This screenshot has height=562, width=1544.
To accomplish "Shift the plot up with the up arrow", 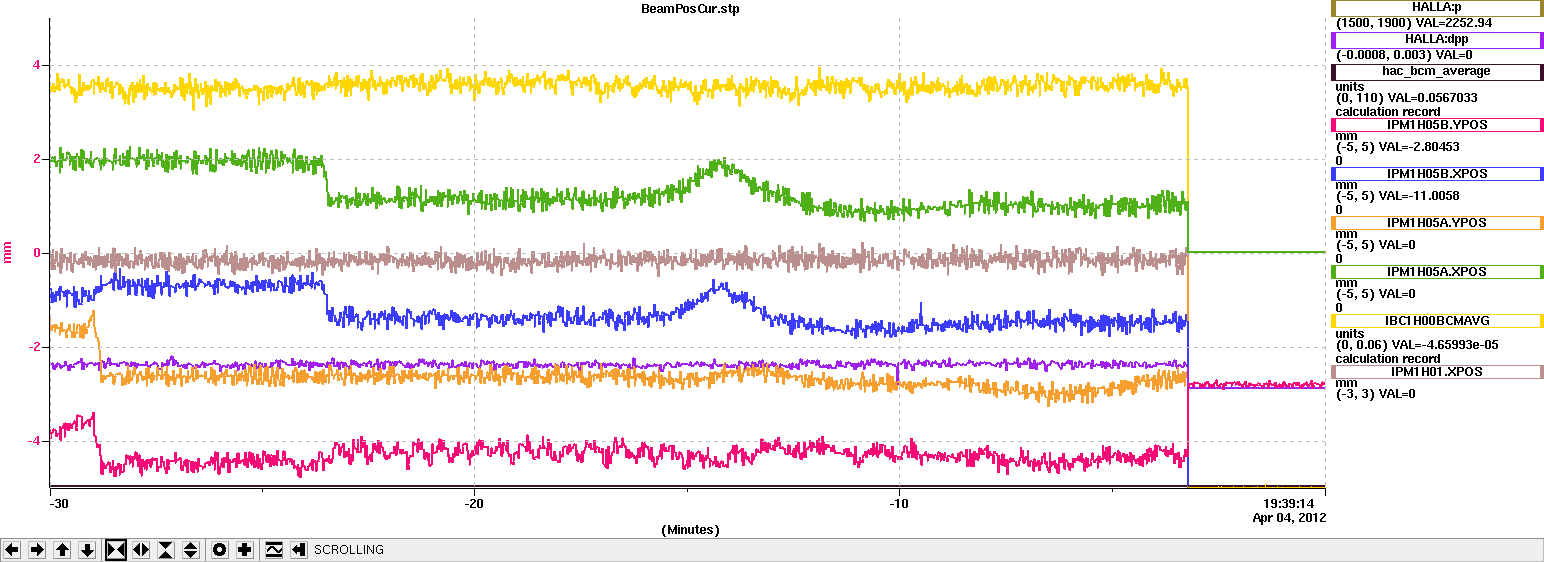I will pos(62,550).
